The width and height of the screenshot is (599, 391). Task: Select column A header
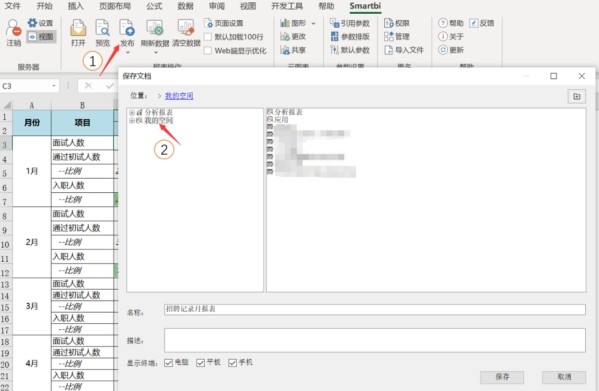(x=32, y=105)
